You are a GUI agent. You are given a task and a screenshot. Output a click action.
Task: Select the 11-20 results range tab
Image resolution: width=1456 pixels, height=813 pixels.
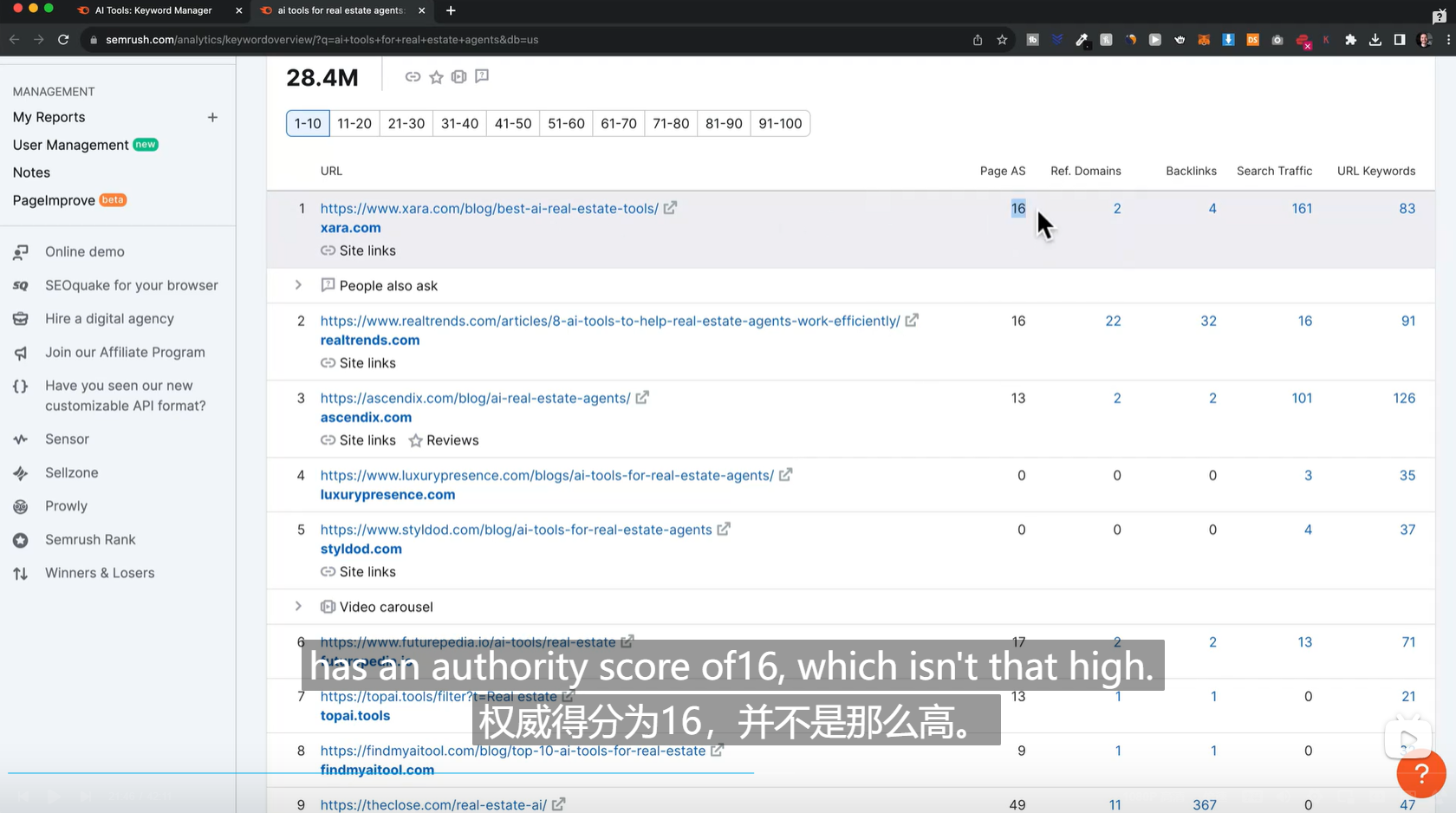point(354,123)
